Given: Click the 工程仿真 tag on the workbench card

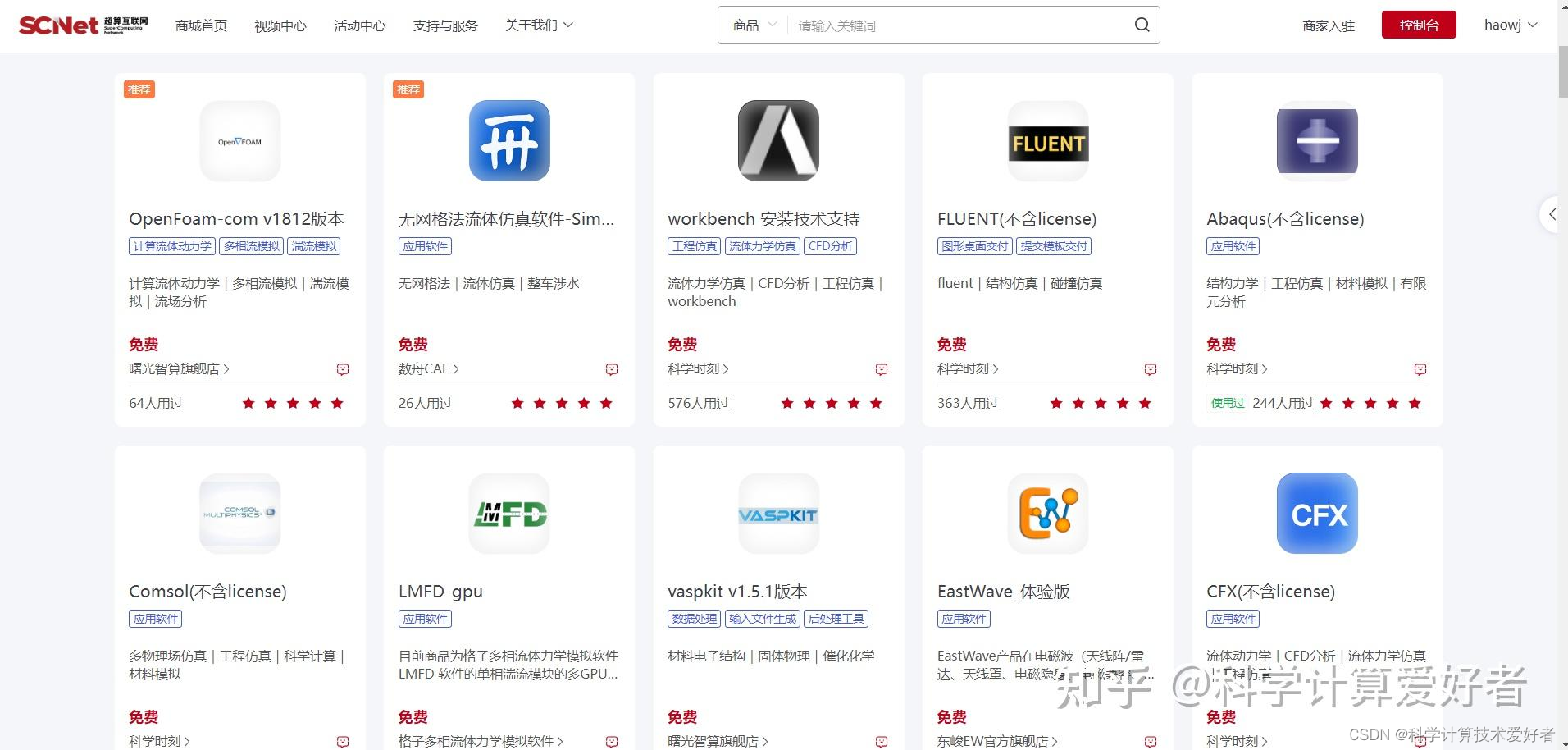Looking at the screenshot, I should tap(695, 246).
